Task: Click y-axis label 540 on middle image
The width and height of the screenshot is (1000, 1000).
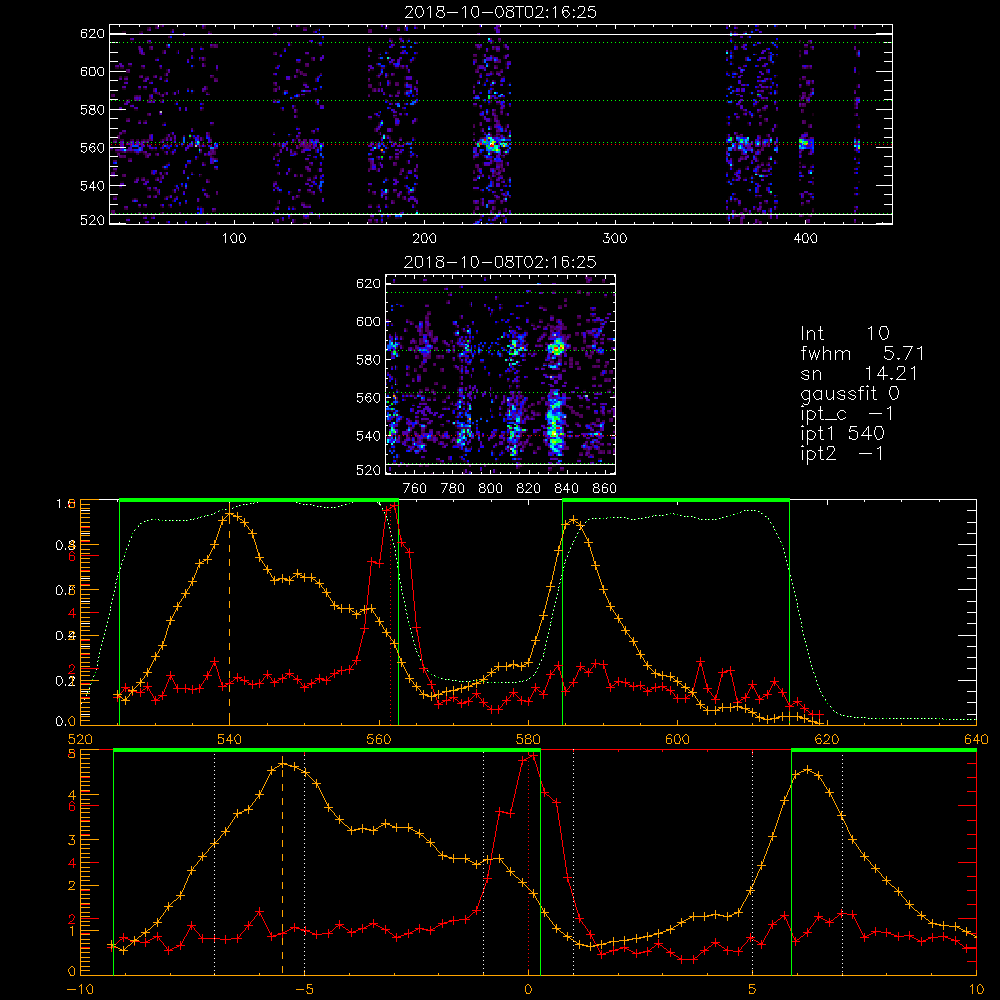Action: click(369, 436)
